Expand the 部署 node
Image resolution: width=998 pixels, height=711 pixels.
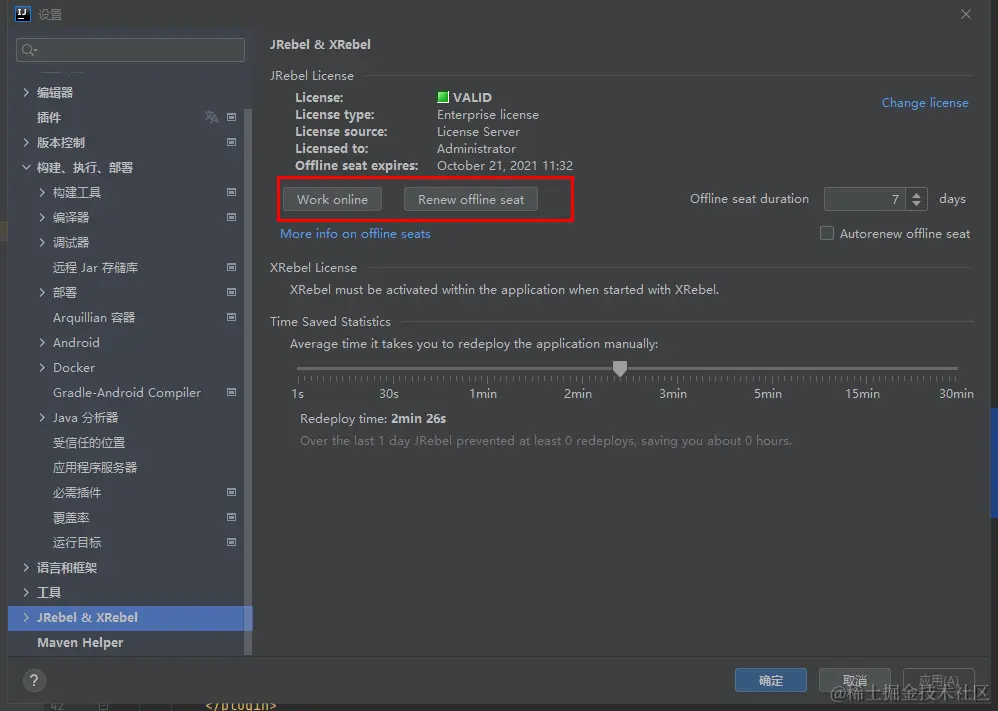pyautogui.click(x=42, y=292)
